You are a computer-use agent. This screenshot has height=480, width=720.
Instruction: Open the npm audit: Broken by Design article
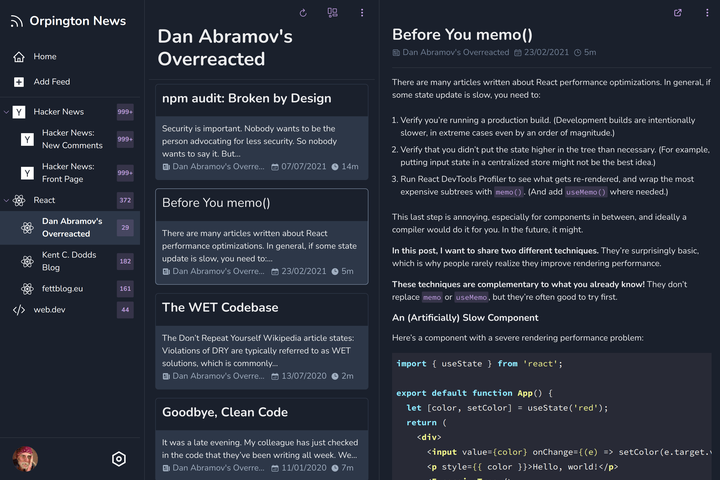click(x=262, y=132)
